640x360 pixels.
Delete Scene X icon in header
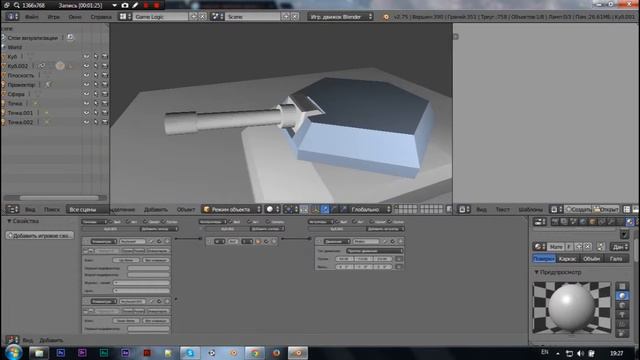(x=295, y=17)
